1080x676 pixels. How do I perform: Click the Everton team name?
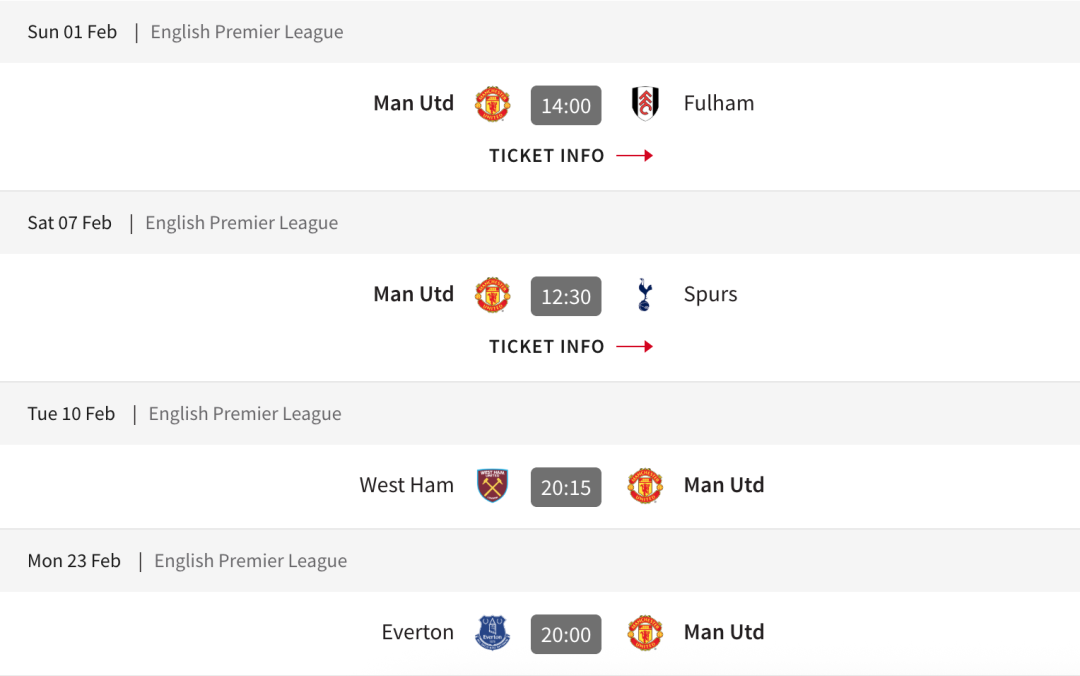coord(418,632)
